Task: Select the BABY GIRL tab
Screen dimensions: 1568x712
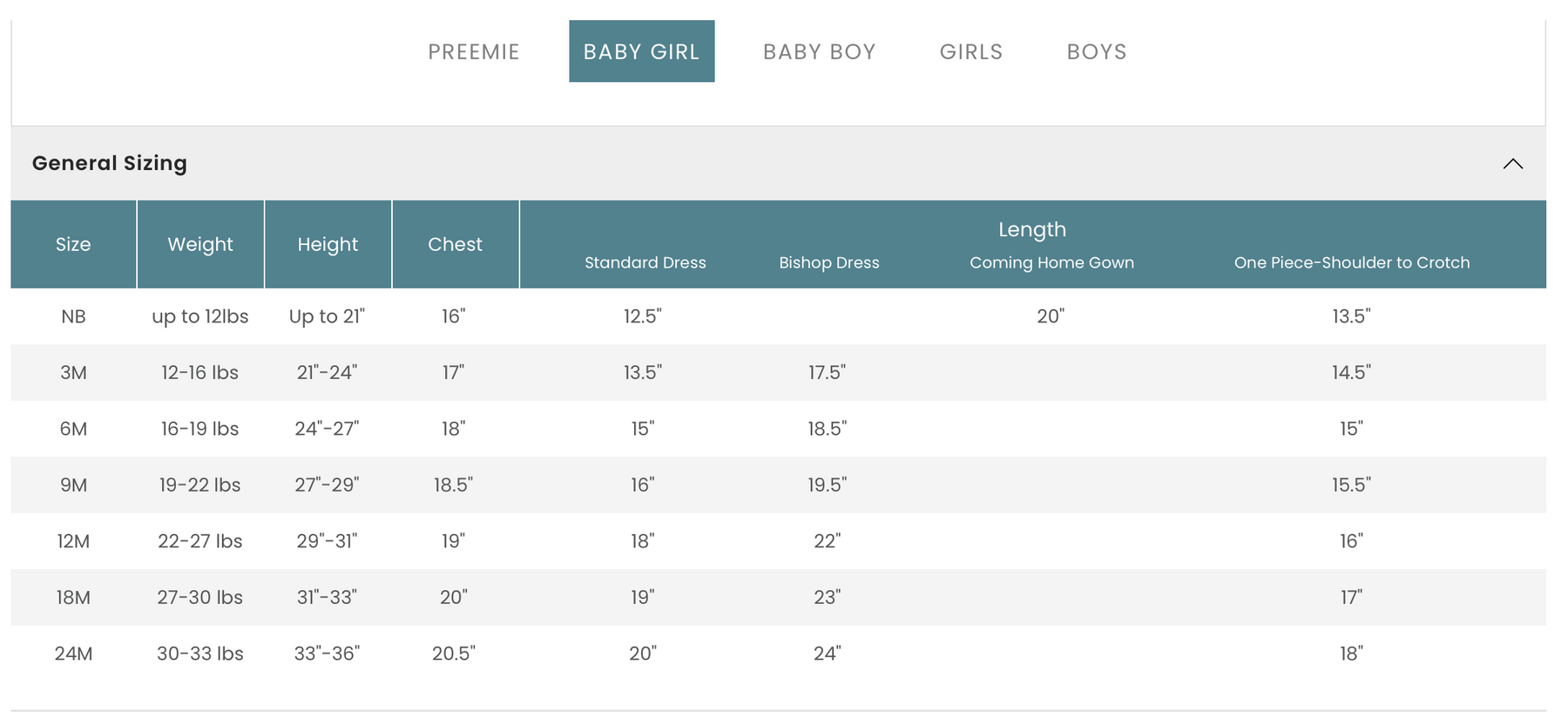Action: (x=642, y=51)
